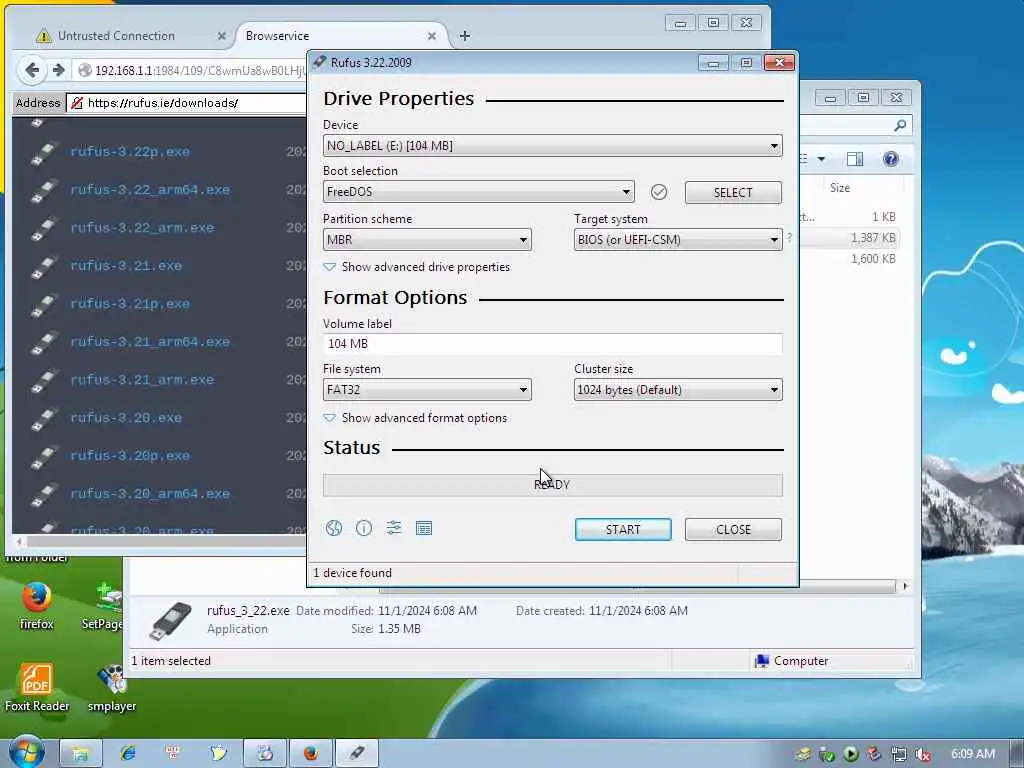Open the Target system BIOS dropdown
Viewport: 1024px width, 768px height.
tap(678, 240)
